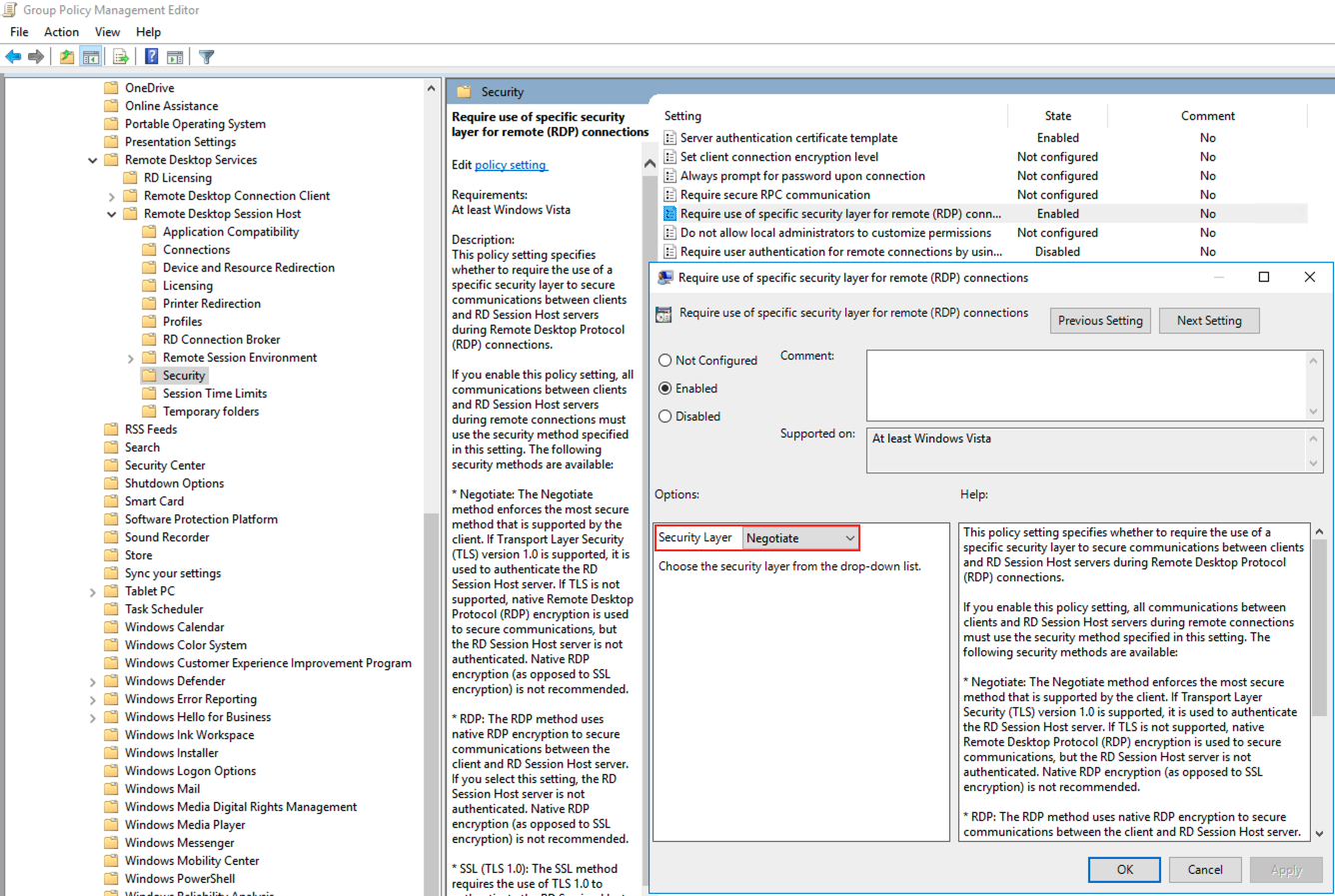Click icon of Always prompt for password setting

[670, 176]
